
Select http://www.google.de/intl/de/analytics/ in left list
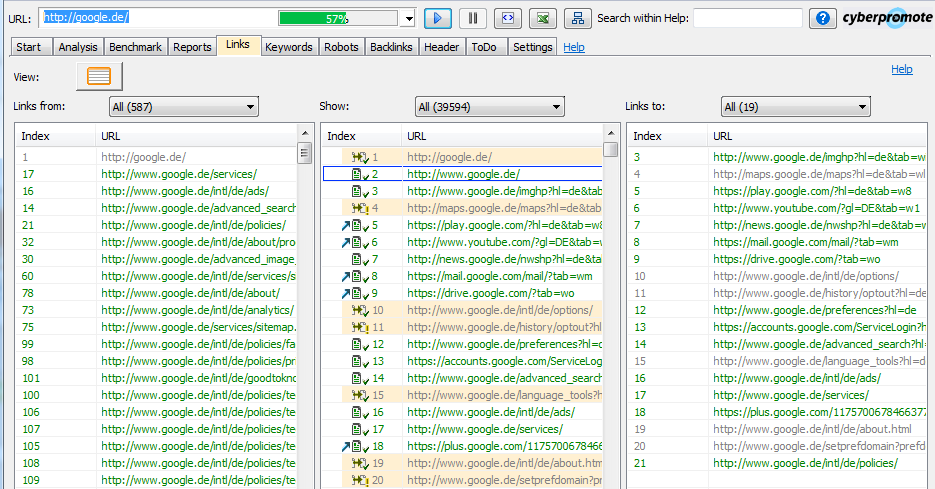[197, 310]
